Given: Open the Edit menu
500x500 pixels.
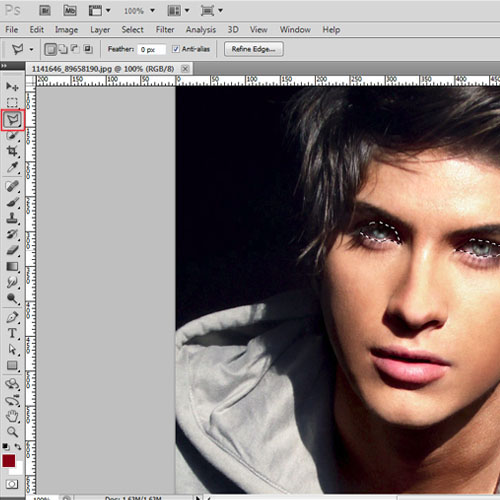Looking at the screenshot, I should coord(37,30).
